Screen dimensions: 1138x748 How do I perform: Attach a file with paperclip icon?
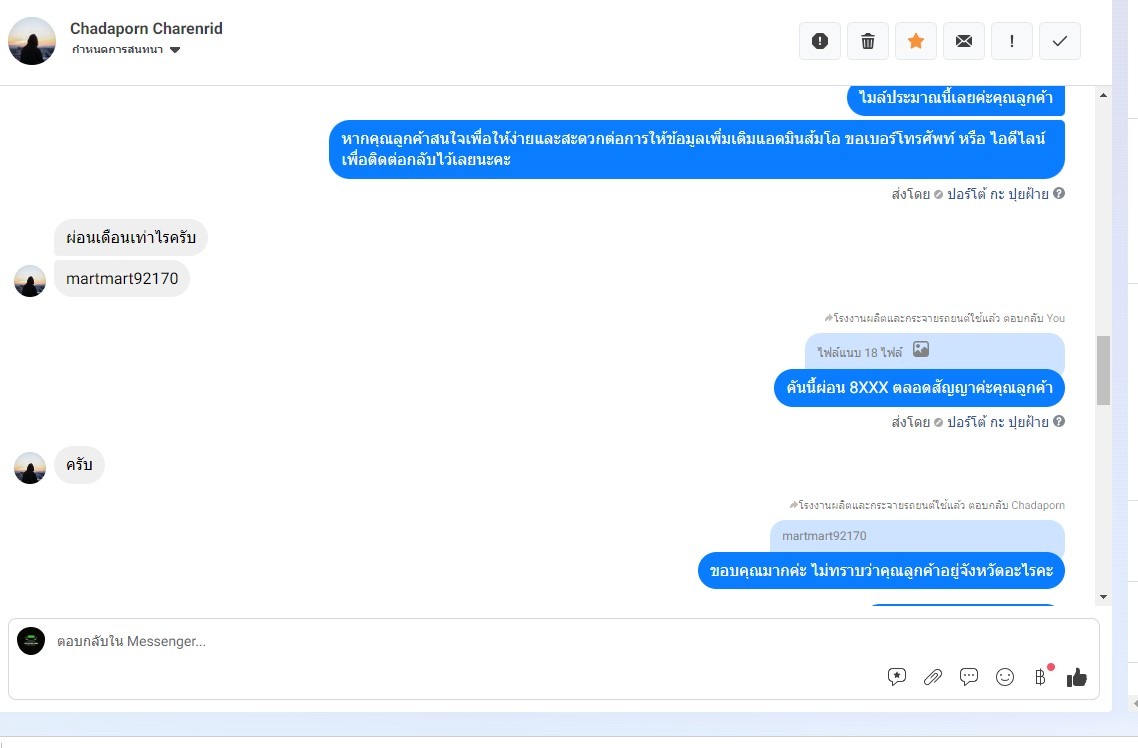(x=933, y=677)
